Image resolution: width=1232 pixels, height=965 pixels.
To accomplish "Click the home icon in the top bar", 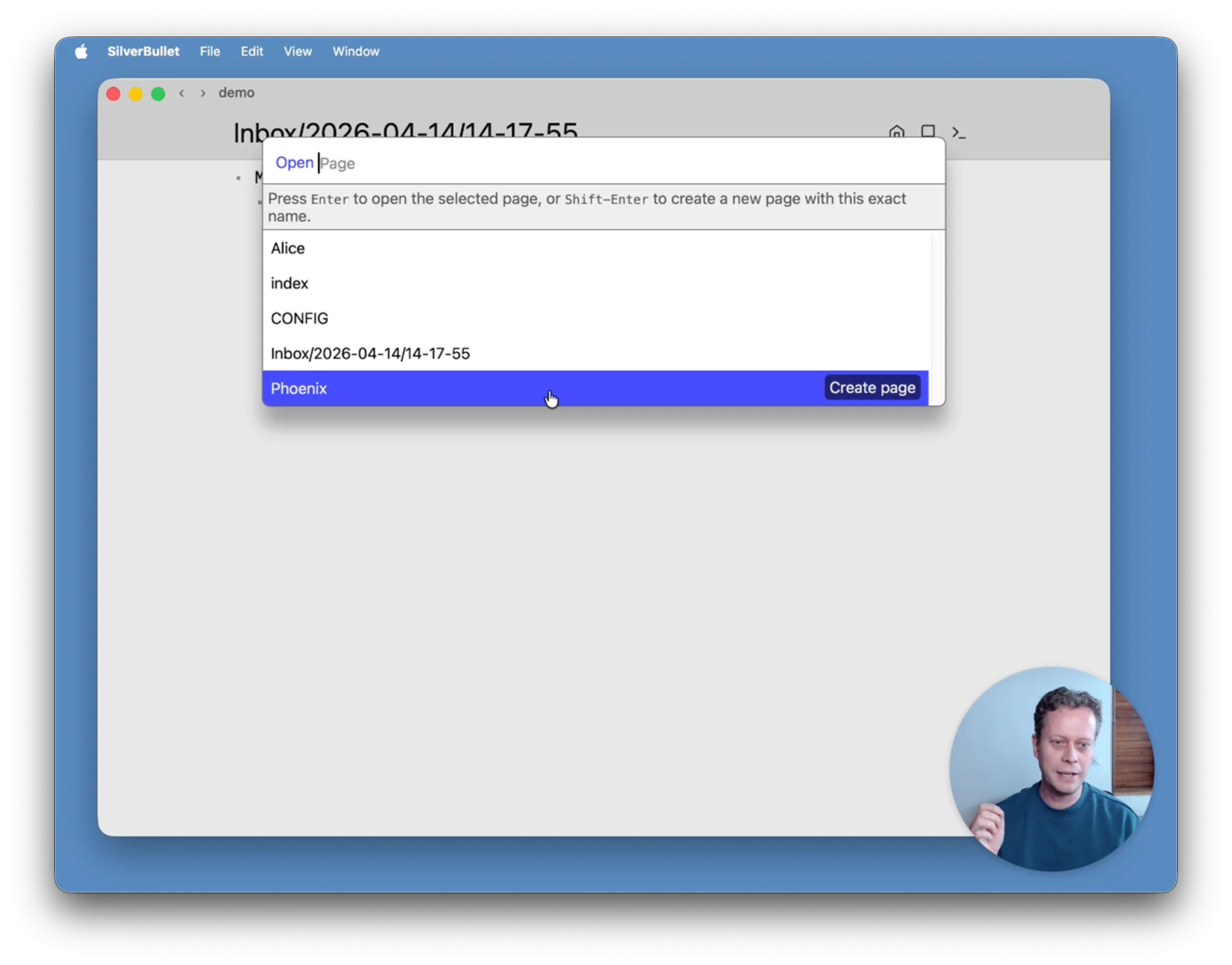I will 896,131.
